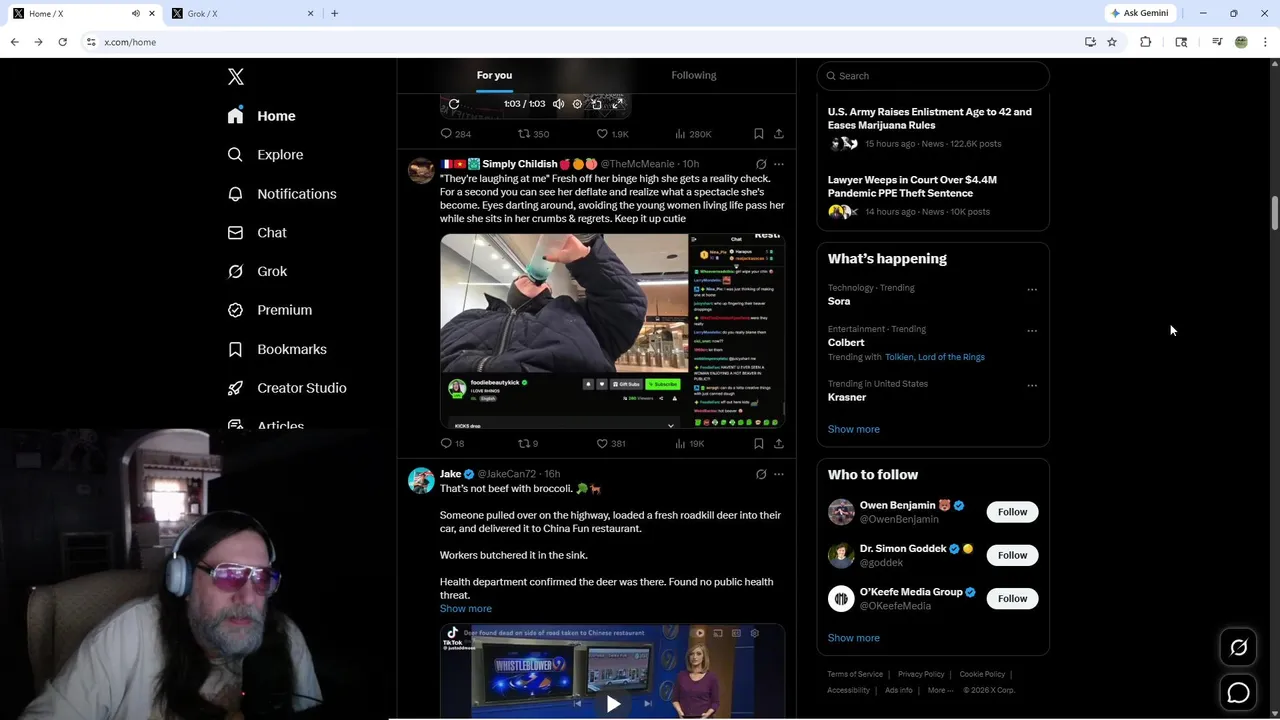Click the Search input field
This screenshot has height=720, width=1280.
click(x=933, y=76)
